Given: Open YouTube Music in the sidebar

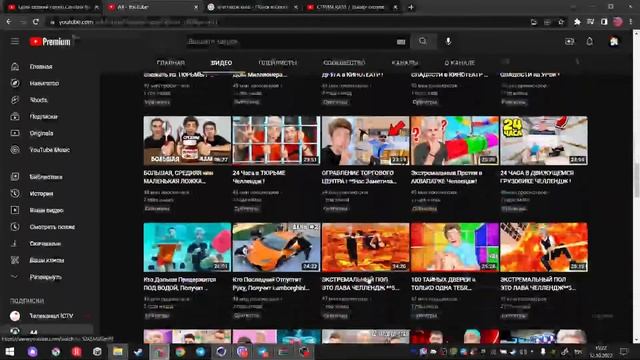Looking at the screenshot, I should click(49, 150).
